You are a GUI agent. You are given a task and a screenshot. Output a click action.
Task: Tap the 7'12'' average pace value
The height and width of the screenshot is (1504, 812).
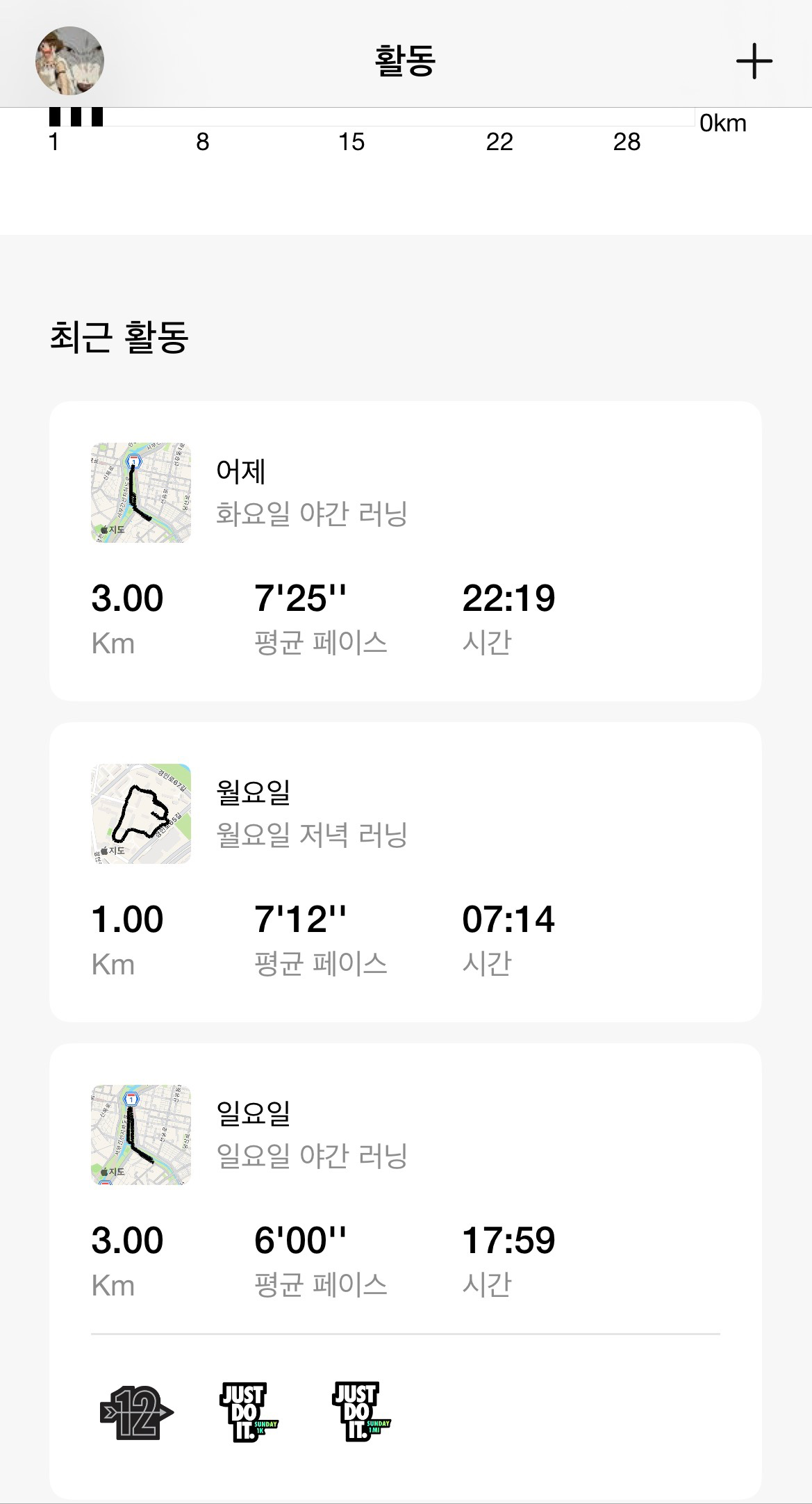[300, 919]
